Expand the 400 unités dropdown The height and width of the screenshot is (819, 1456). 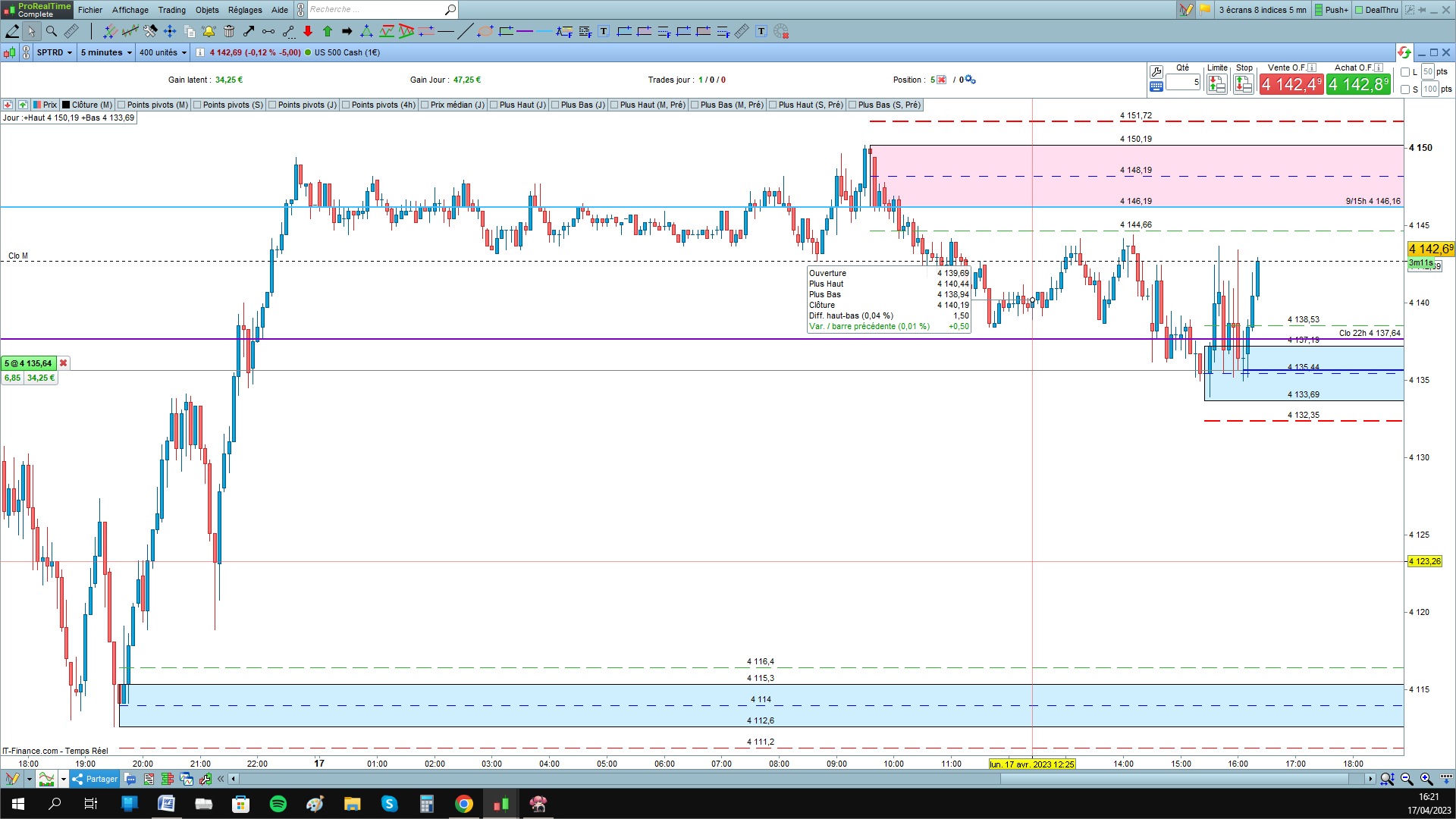click(x=162, y=52)
